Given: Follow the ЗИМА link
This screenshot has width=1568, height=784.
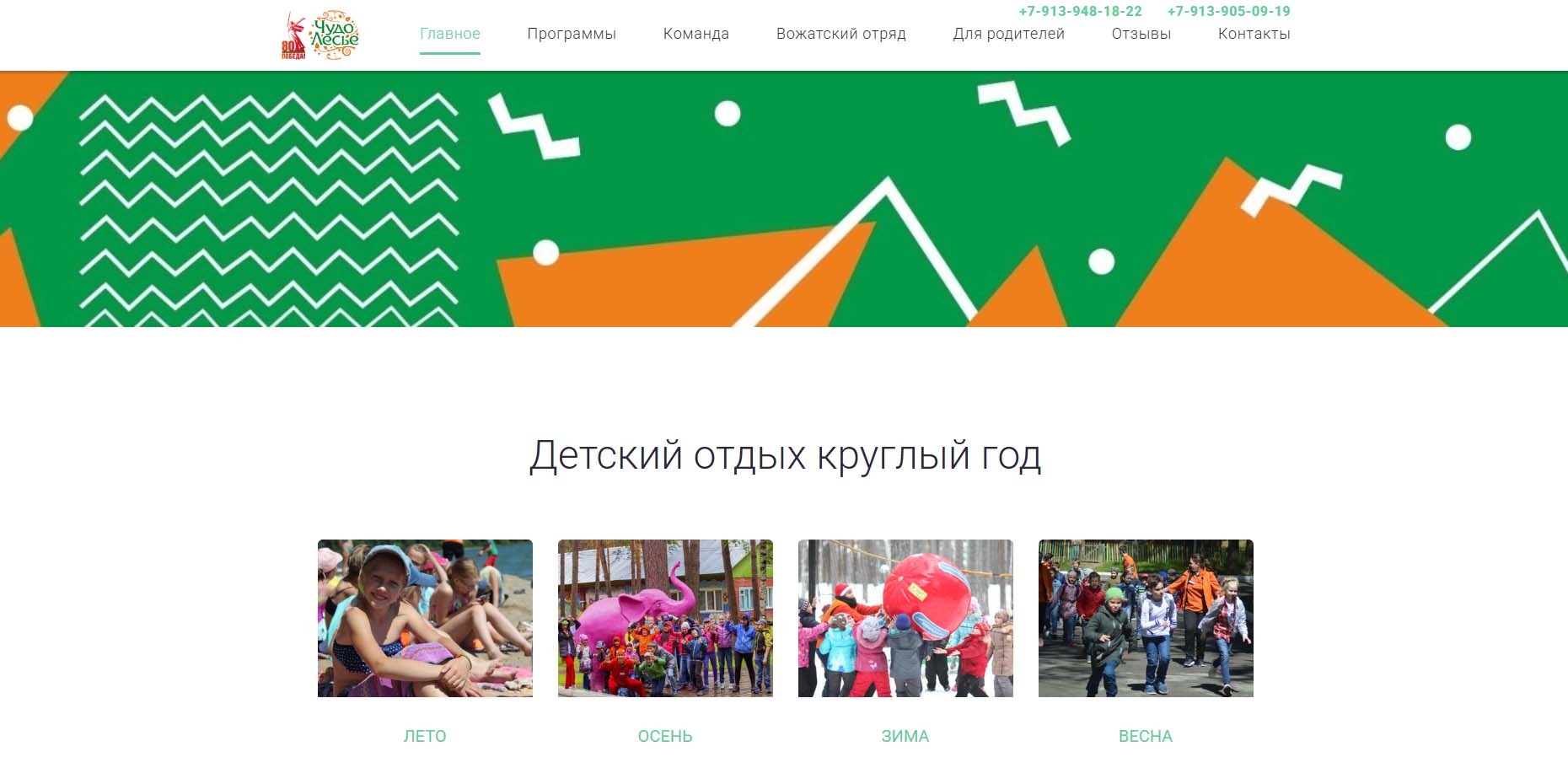Looking at the screenshot, I should pos(905,736).
